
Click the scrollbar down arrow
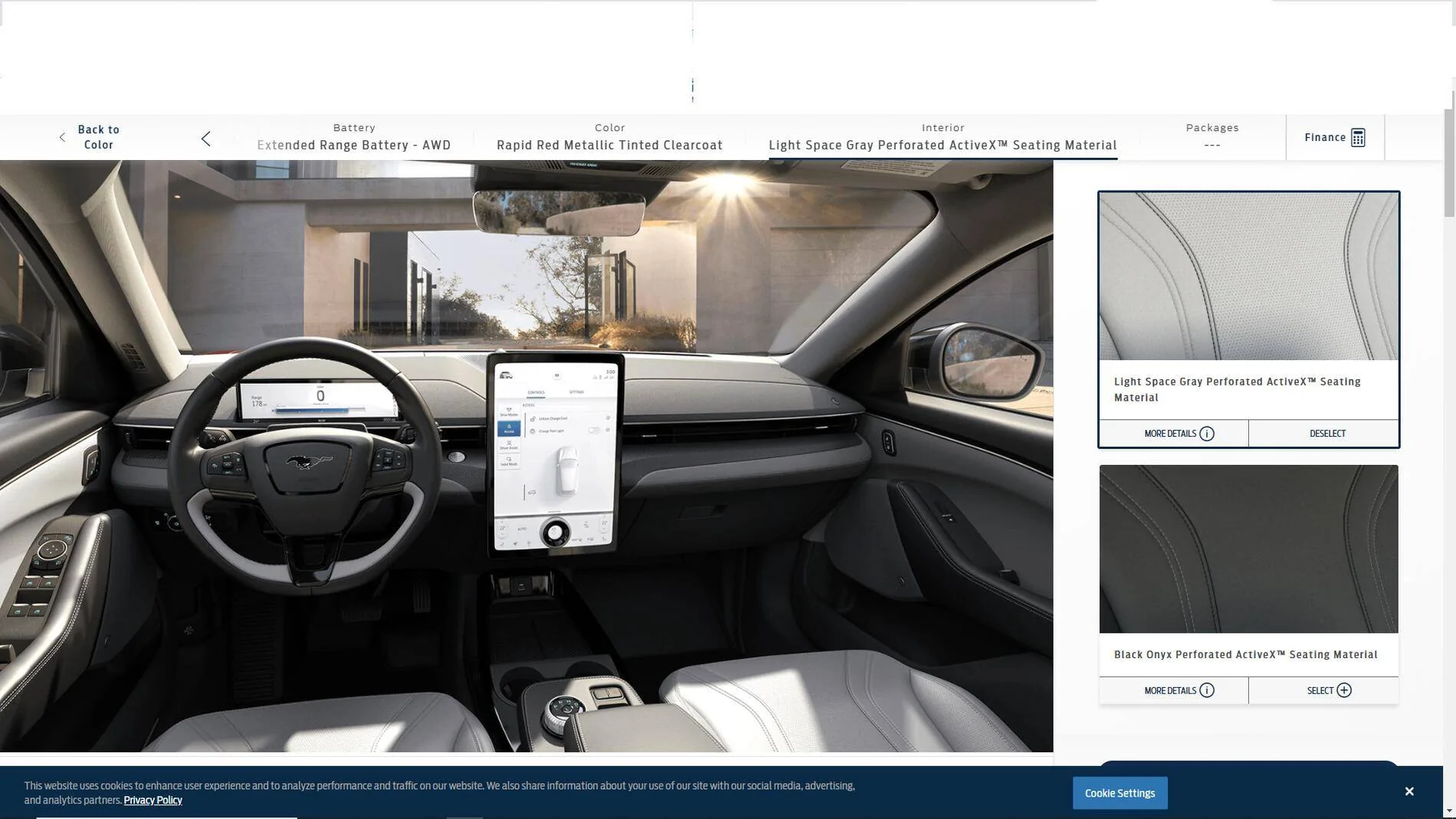point(1448,811)
